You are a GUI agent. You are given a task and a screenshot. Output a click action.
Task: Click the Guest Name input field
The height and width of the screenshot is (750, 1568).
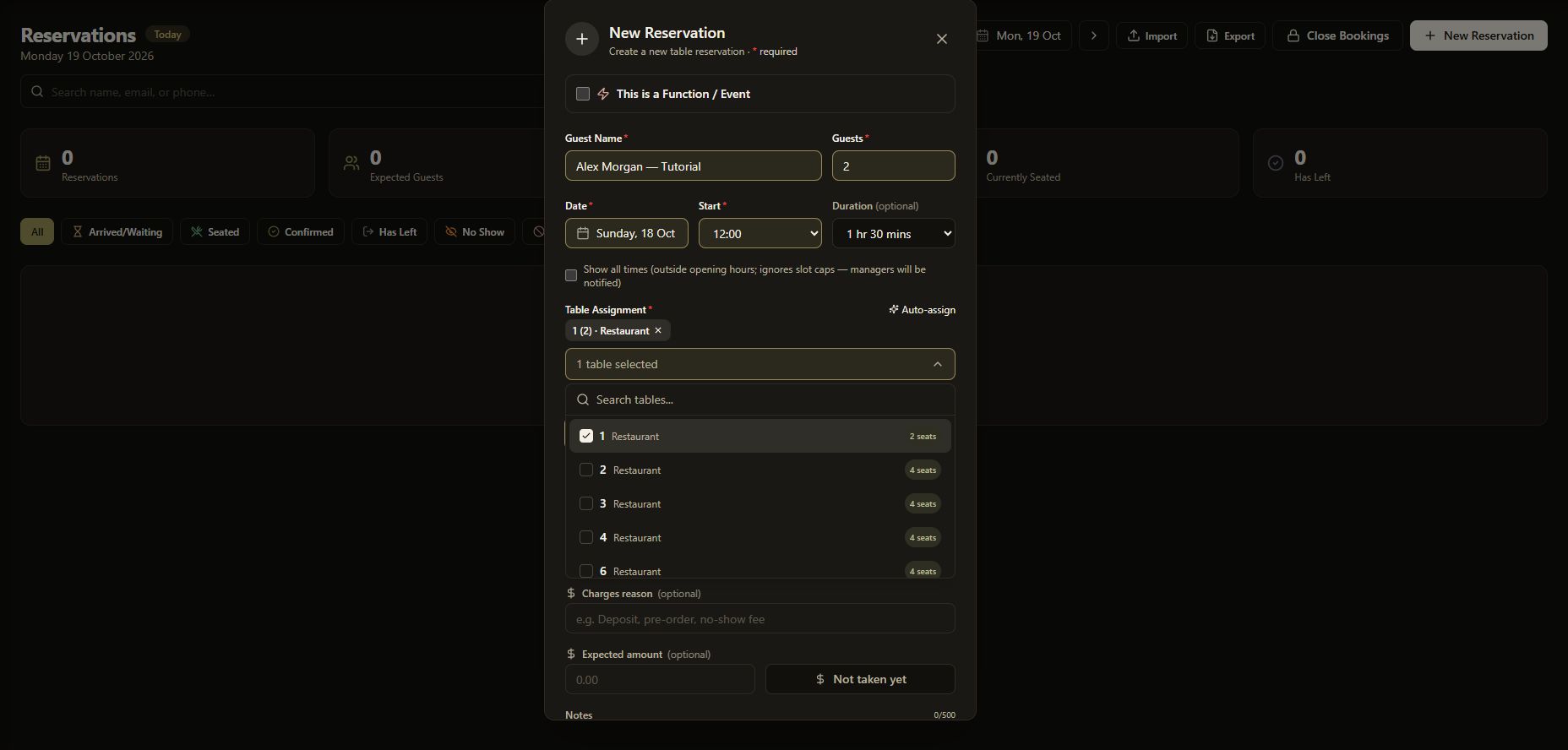tap(694, 166)
